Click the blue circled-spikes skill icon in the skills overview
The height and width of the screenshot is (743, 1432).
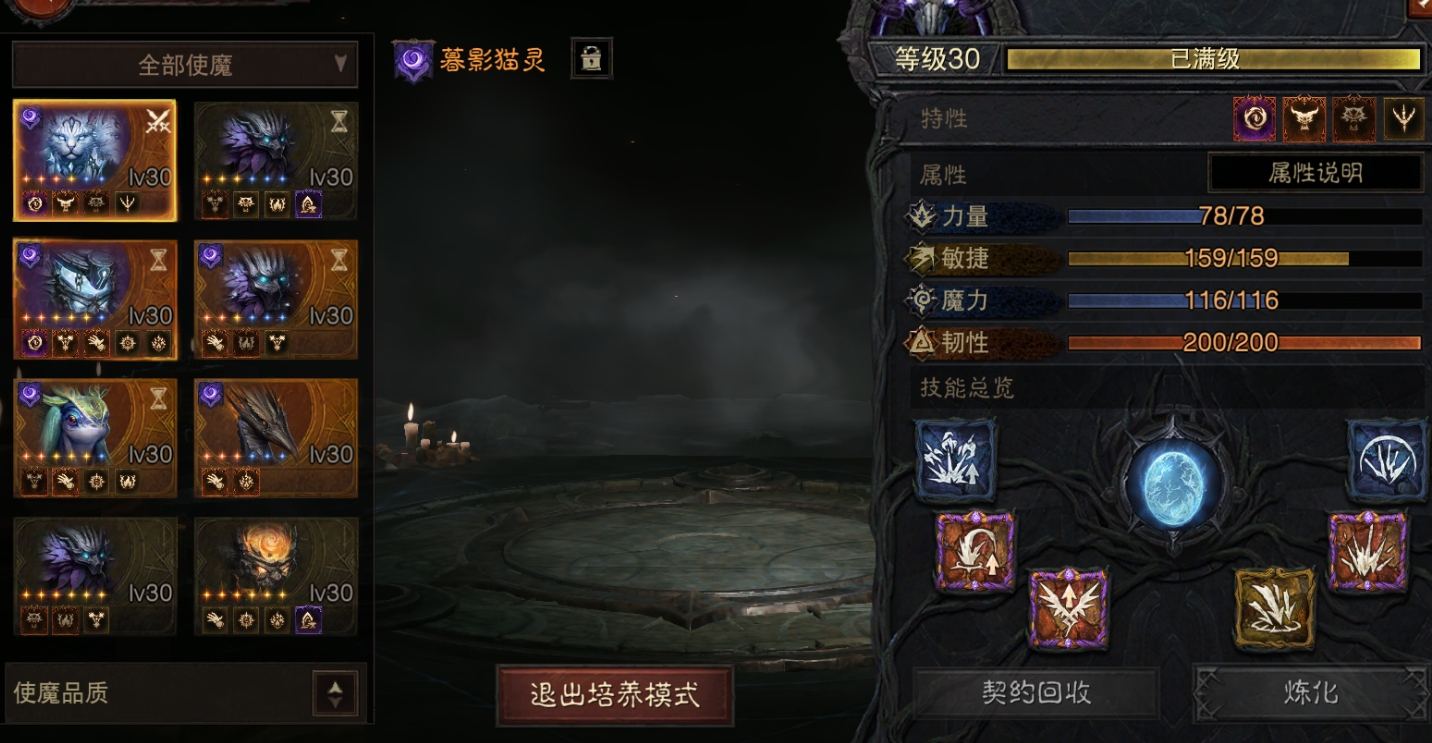tap(1387, 460)
